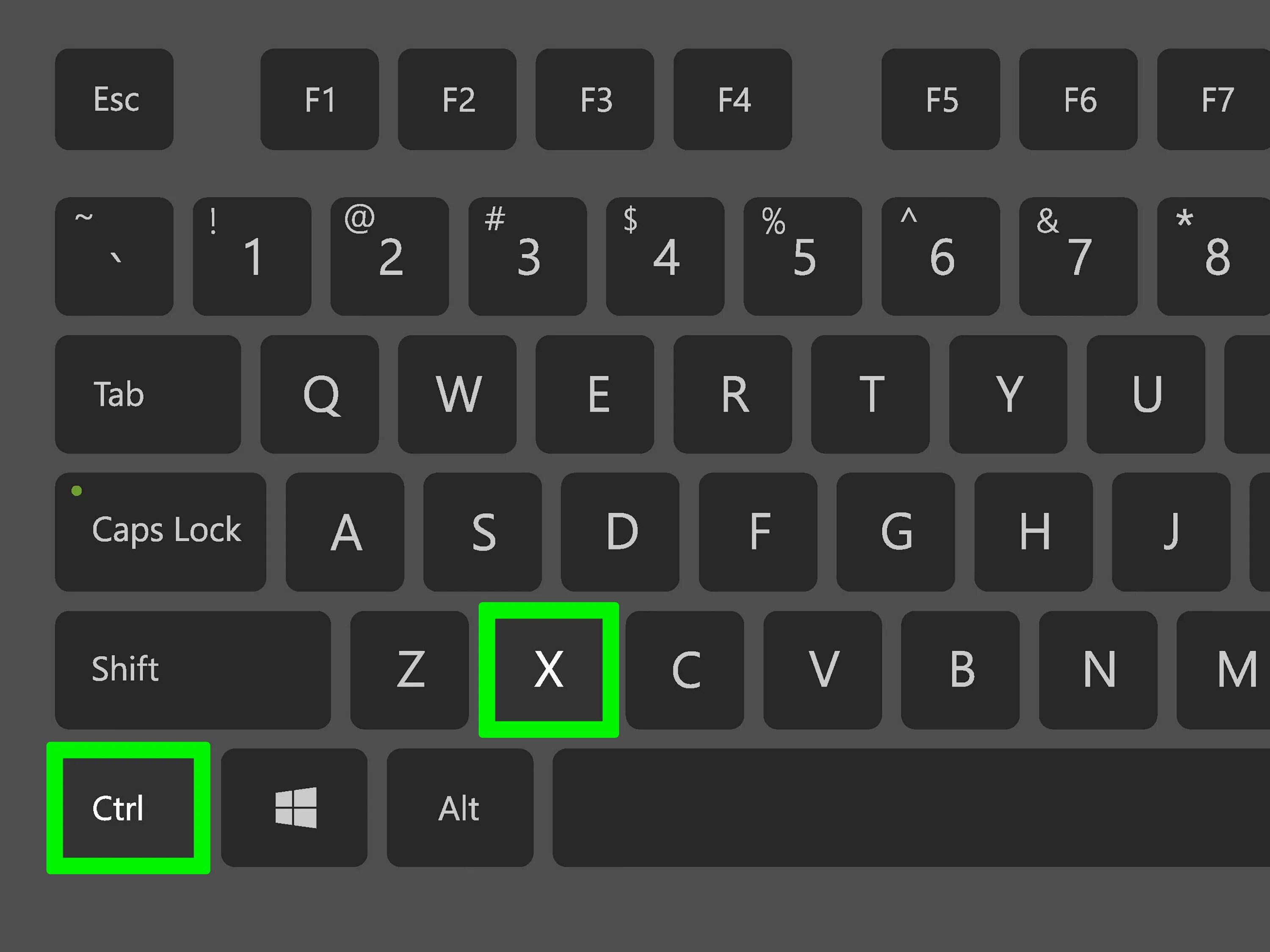Click the Q key
This screenshot has width=1270, height=952.
pos(320,394)
